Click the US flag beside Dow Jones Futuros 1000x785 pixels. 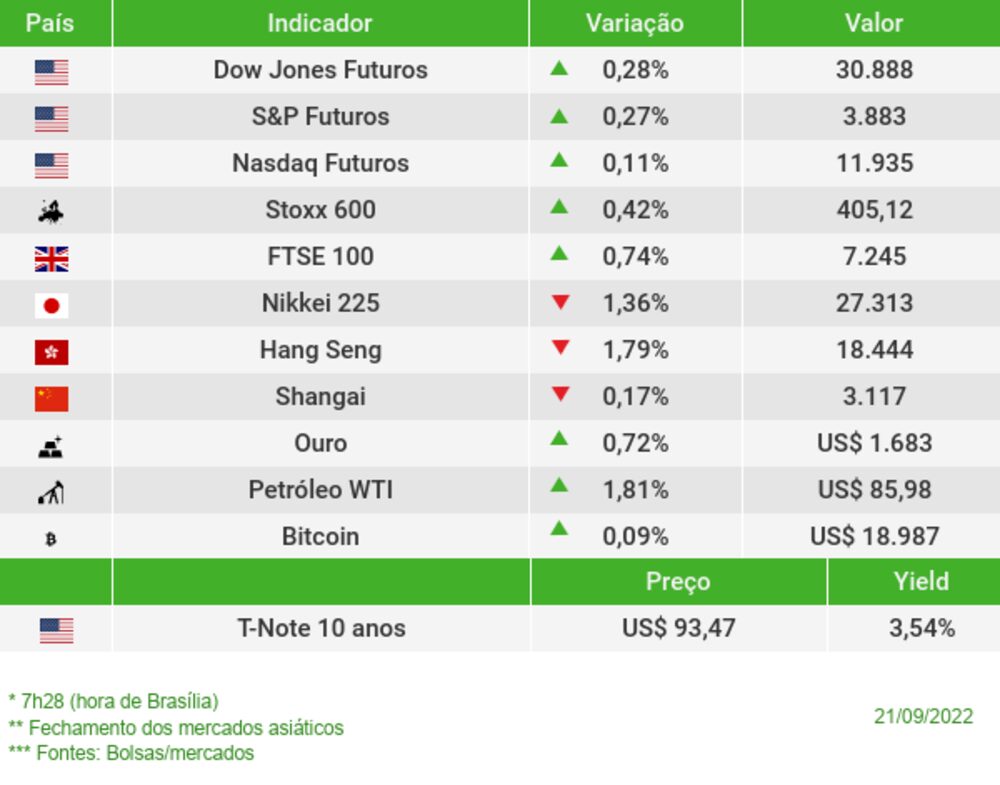tap(51, 72)
